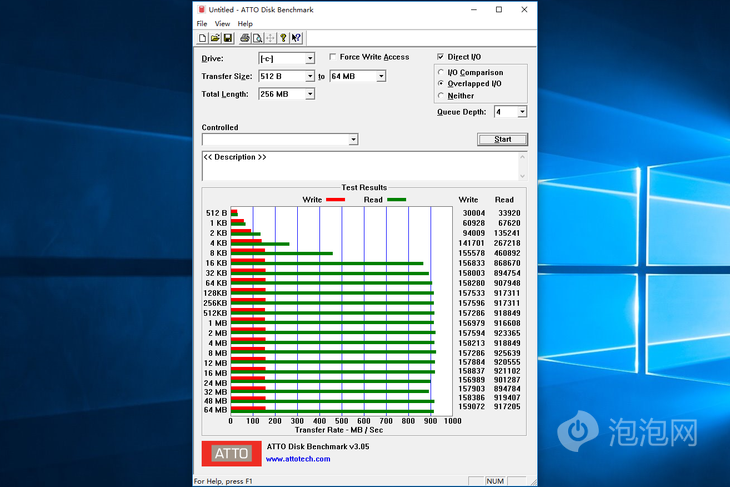Image resolution: width=730 pixels, height=487 pixels.
Task: Click the Description box scroll down arrow
Action: click(x=522, y=176)
